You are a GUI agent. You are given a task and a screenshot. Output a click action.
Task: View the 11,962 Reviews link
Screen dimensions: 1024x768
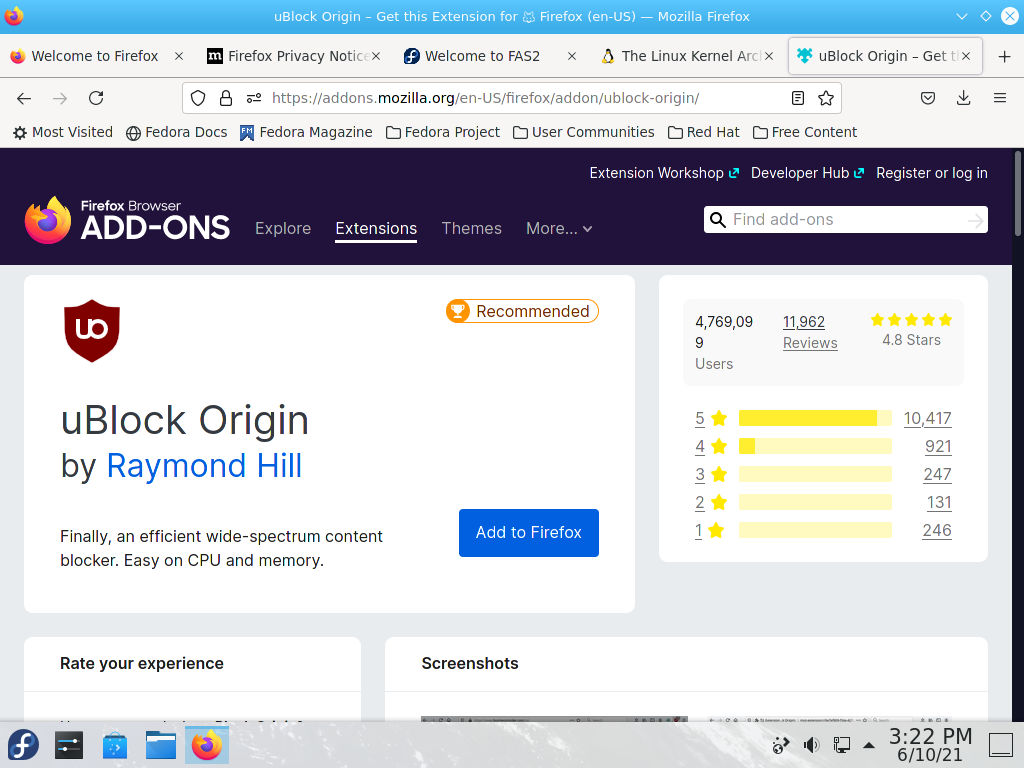pyautogui.click(x=810, y=332)
